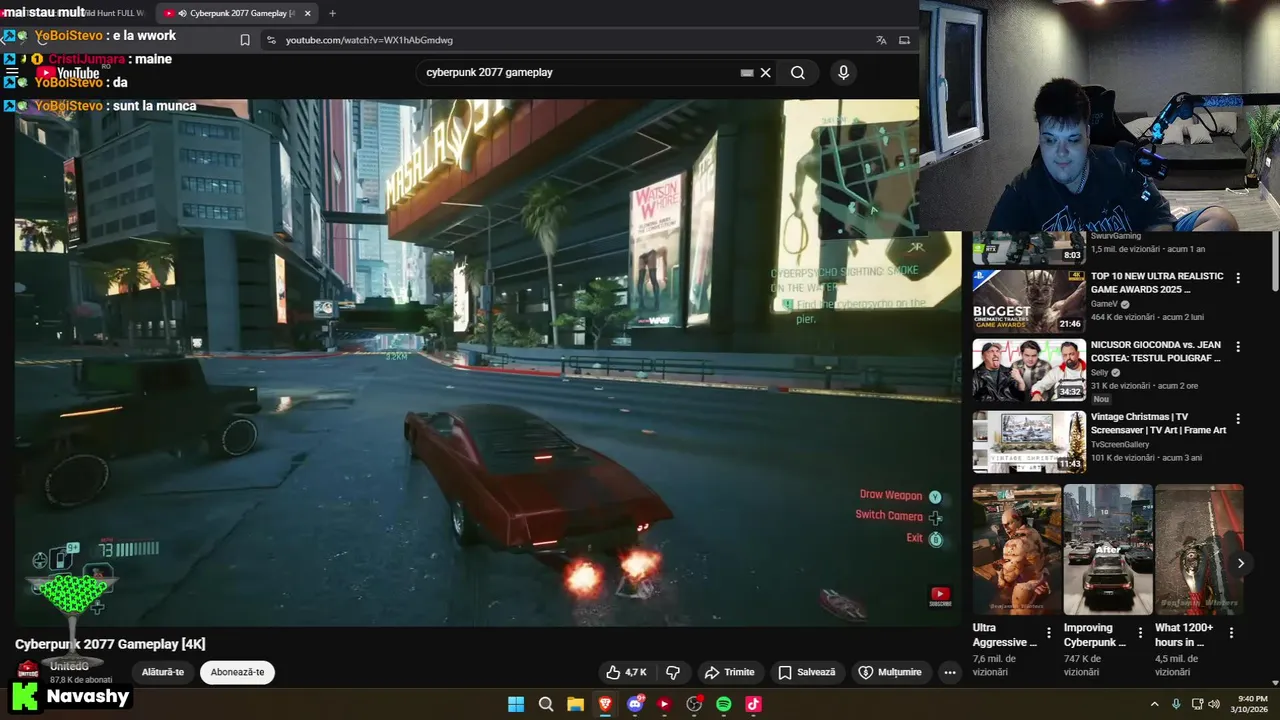
Task: Click the page scrollbar down arrow
Action: pyautogui.click(x=1274, y=682)
